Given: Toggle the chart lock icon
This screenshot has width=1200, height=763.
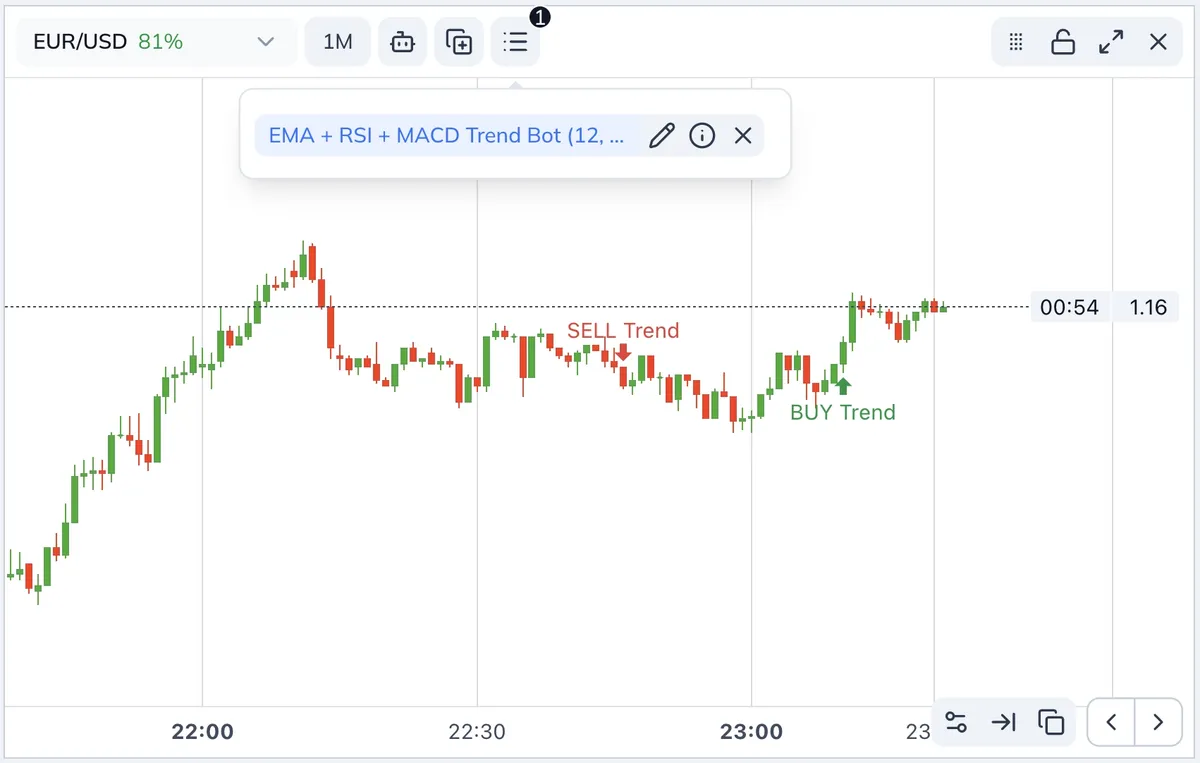Looking at the screenshot, I should click(x=1063, y=42).
